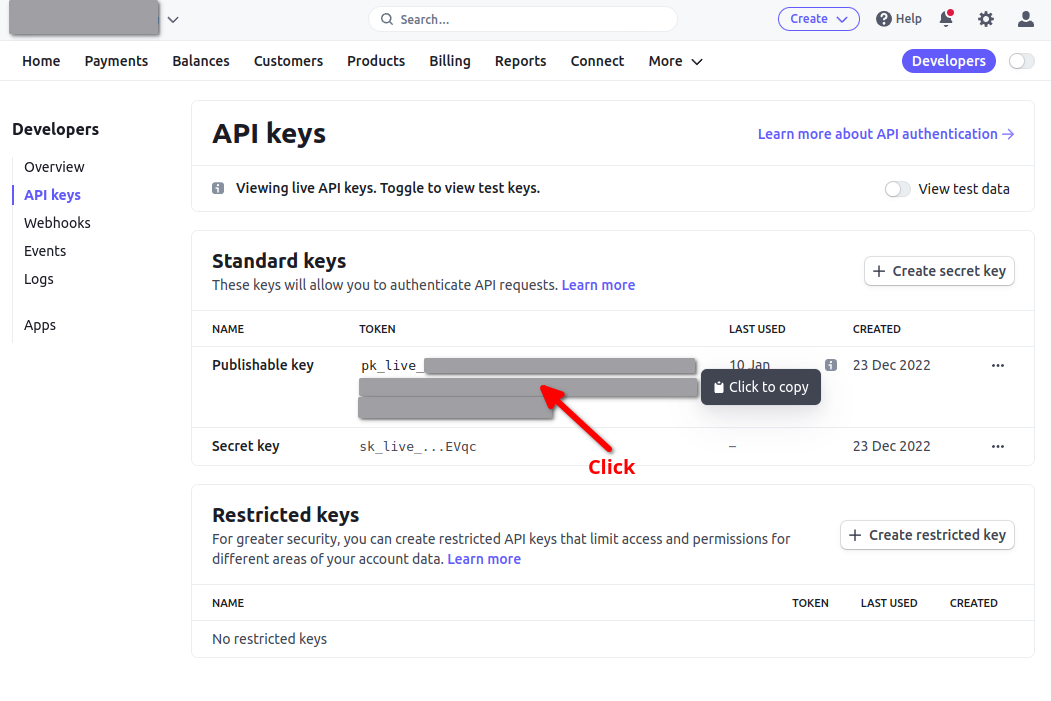Open Learn more about API authentication link

coord(886,134)
